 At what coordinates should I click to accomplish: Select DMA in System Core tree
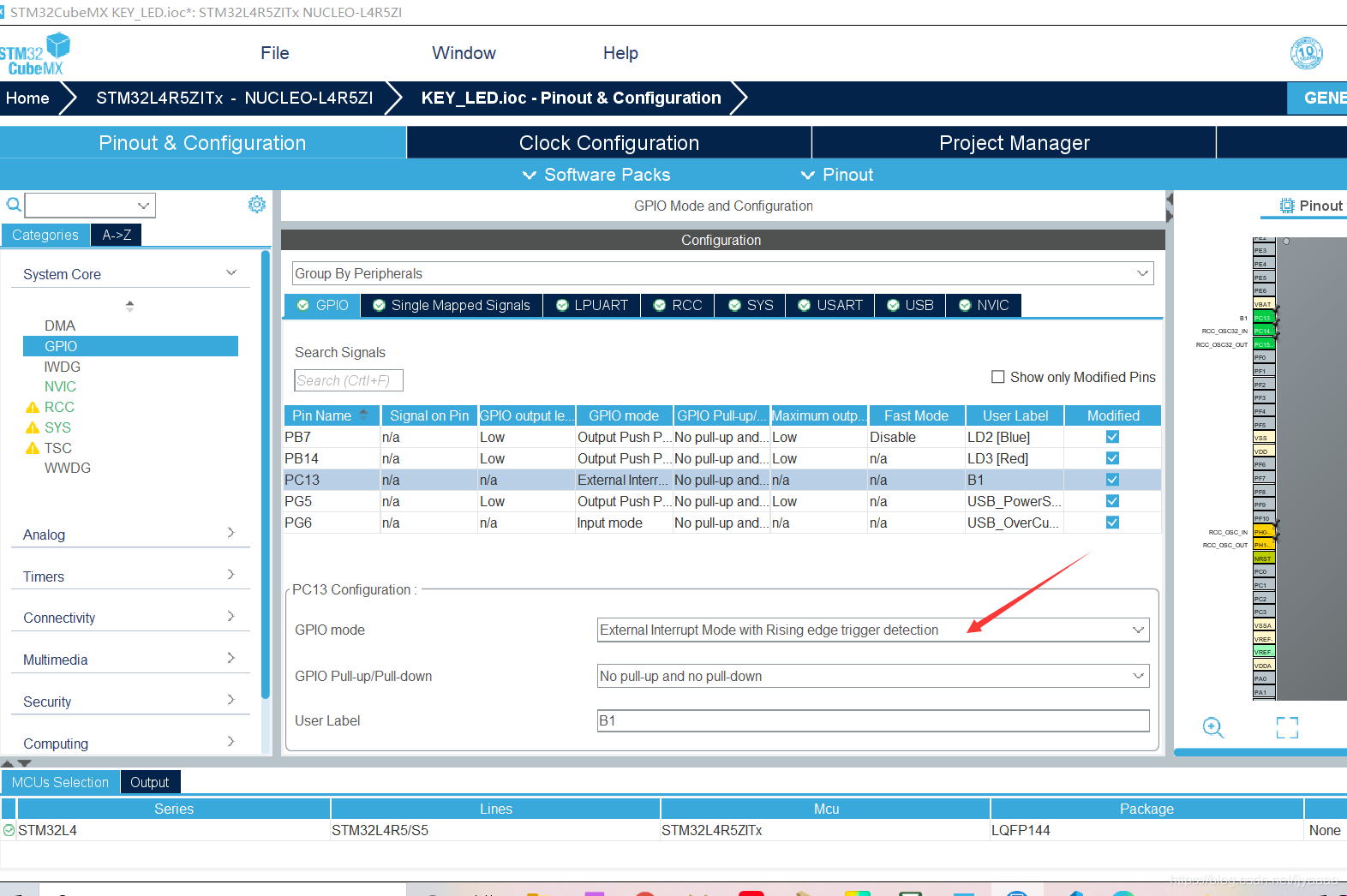click(60, 326)
